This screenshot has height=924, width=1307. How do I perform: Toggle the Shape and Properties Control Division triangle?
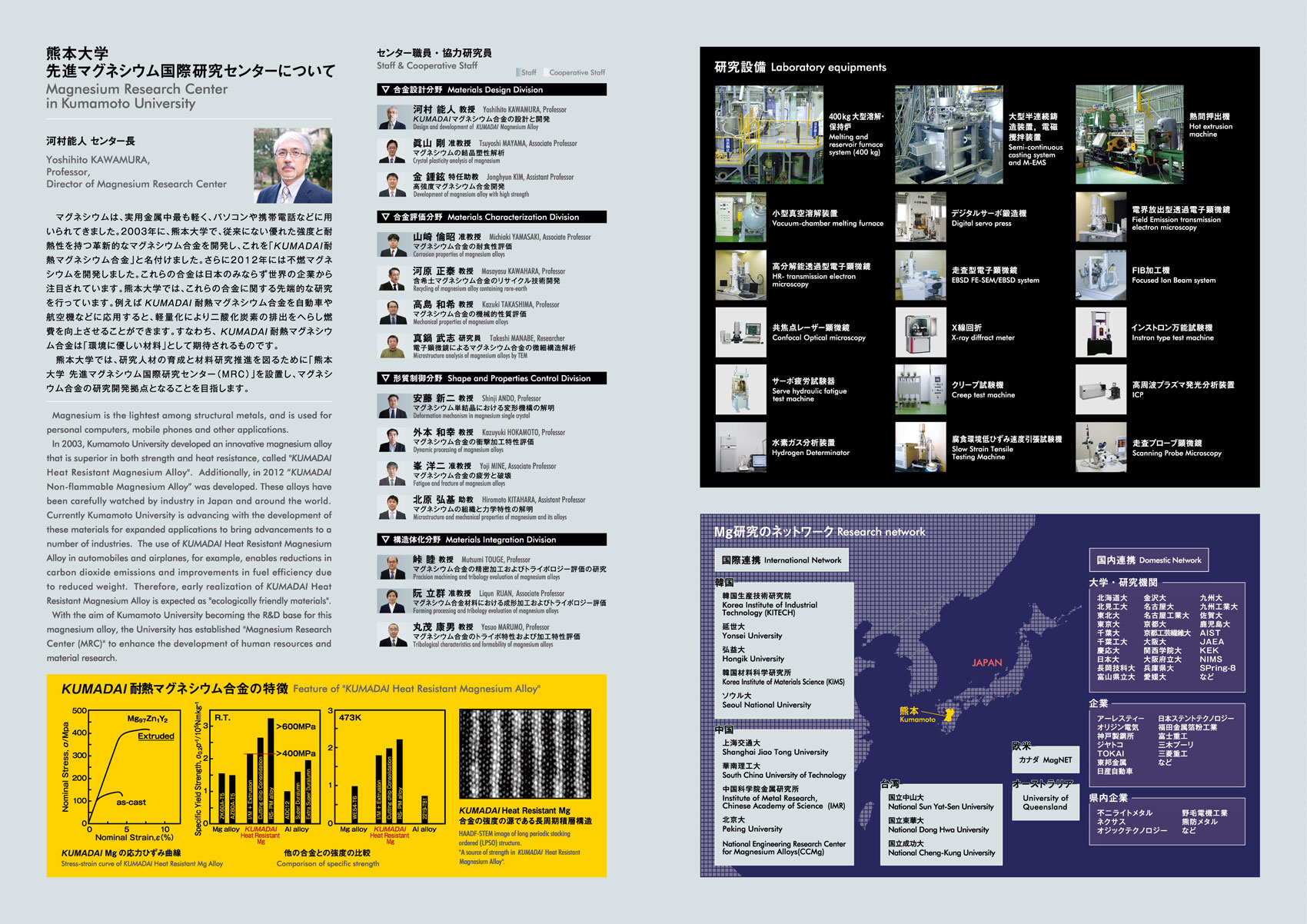tap(385, 379)
